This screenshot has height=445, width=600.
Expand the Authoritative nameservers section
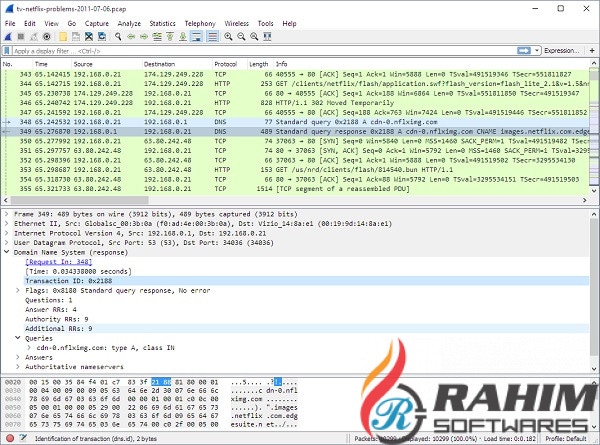[x=18, y=367]
